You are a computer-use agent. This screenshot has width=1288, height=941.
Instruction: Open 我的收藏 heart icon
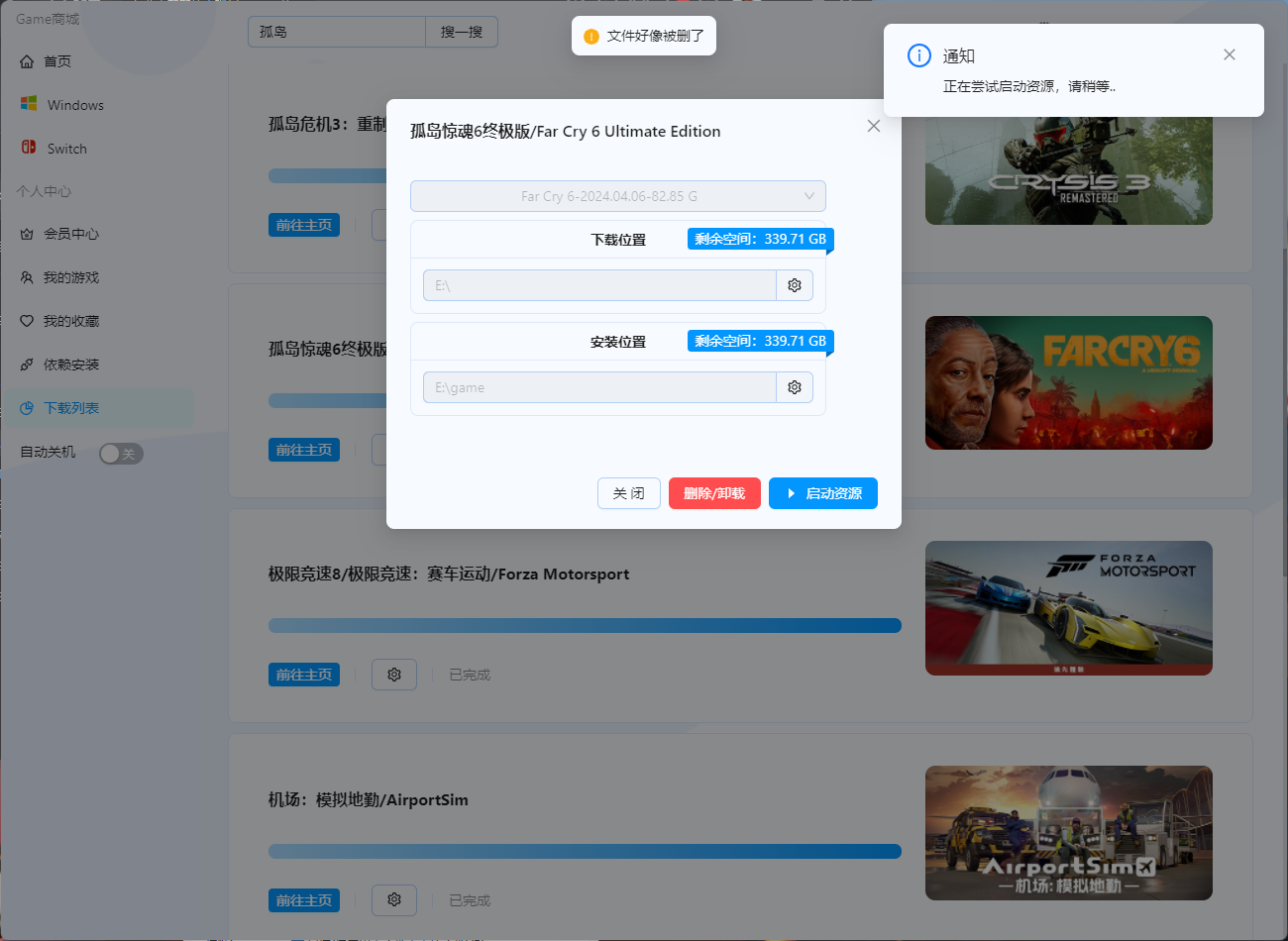[x=27, y=321]
